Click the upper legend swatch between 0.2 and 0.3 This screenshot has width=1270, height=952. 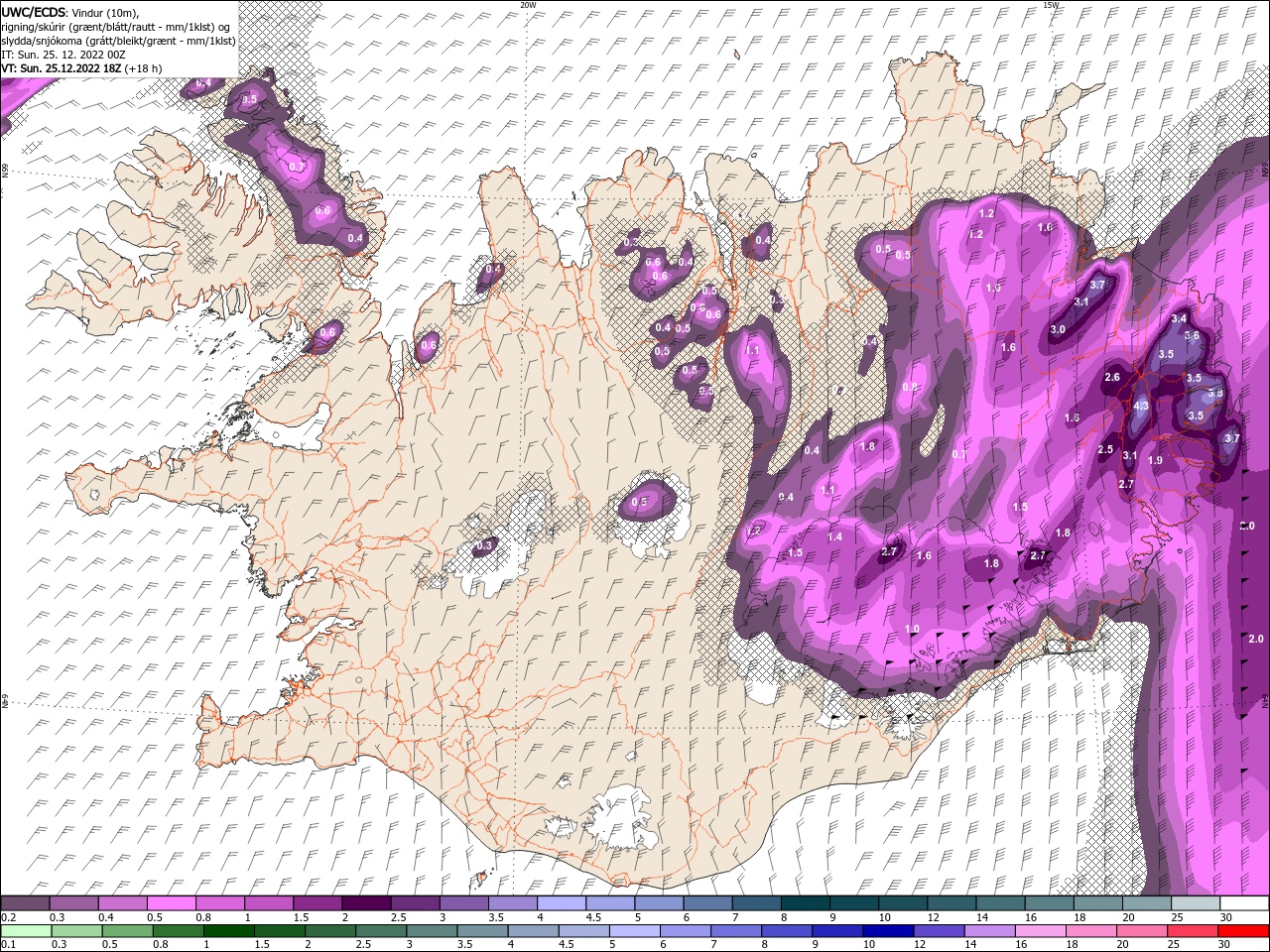pos(25,903)
